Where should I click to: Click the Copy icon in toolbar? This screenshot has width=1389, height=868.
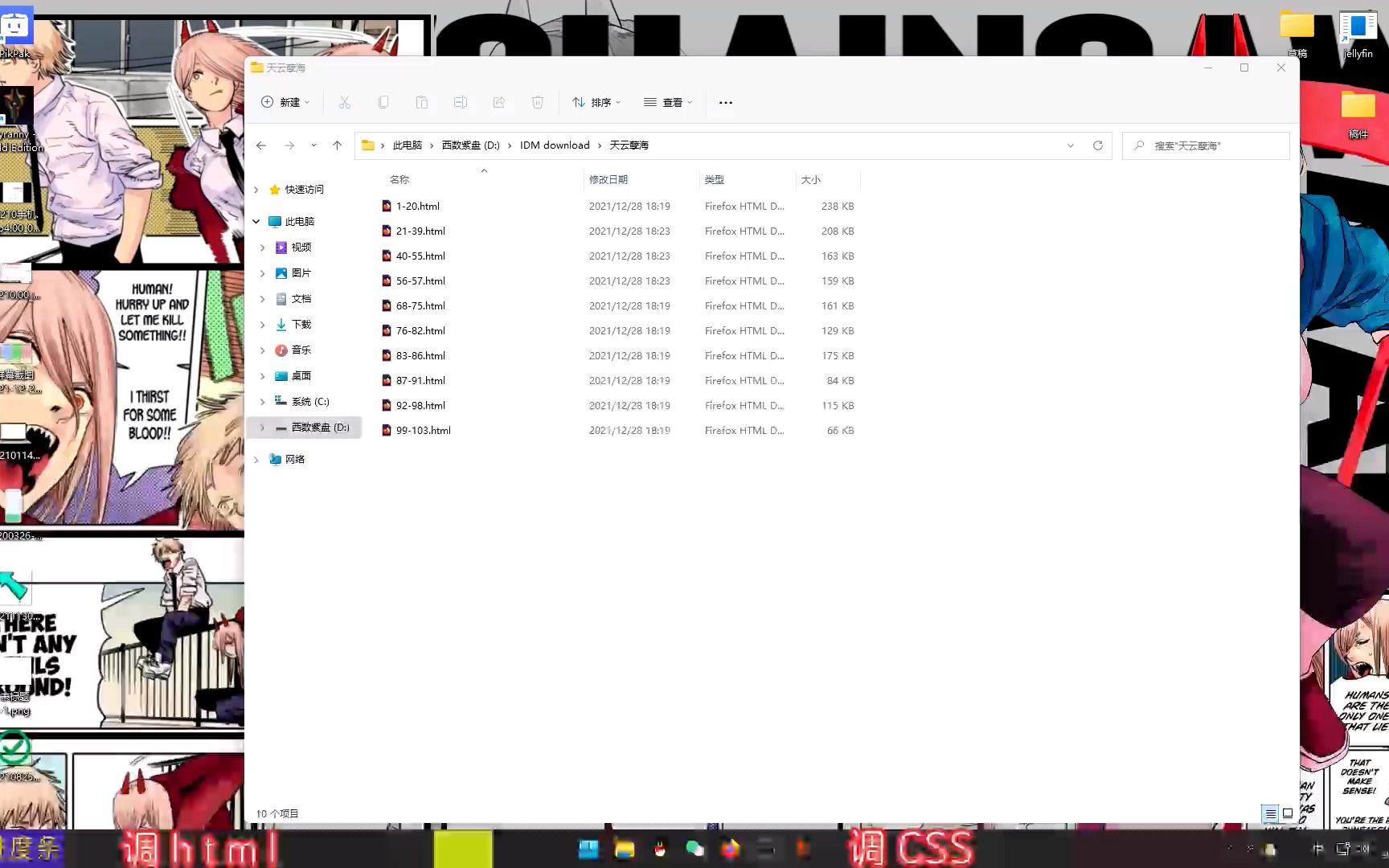(x=383, y=102)
